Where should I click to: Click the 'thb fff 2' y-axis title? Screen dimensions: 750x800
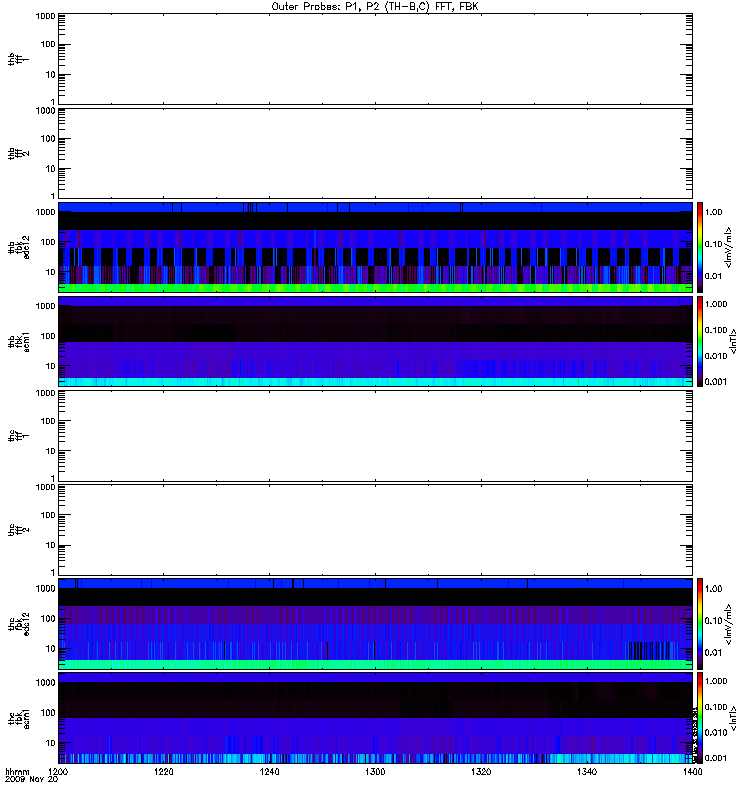(x=19, y=153)
